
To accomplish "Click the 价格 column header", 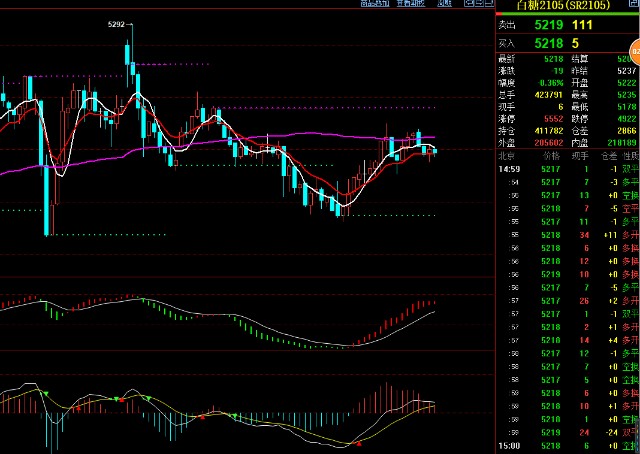I will tap(552, 157).
